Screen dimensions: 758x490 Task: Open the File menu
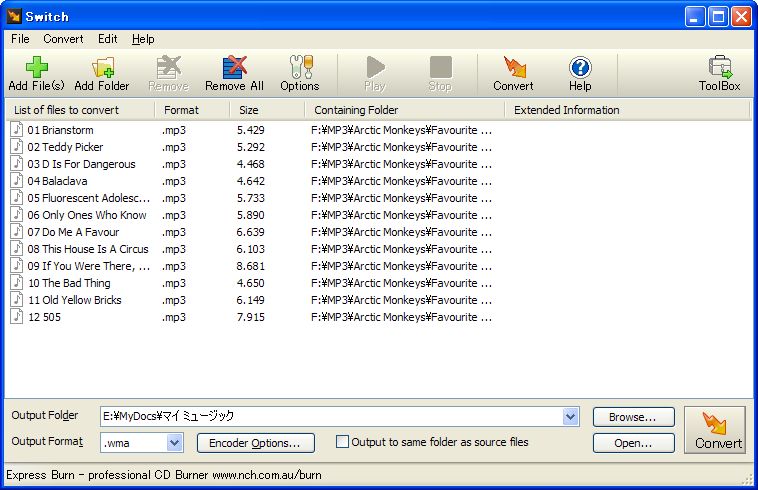pyautogui.click(x=20, y=39)
